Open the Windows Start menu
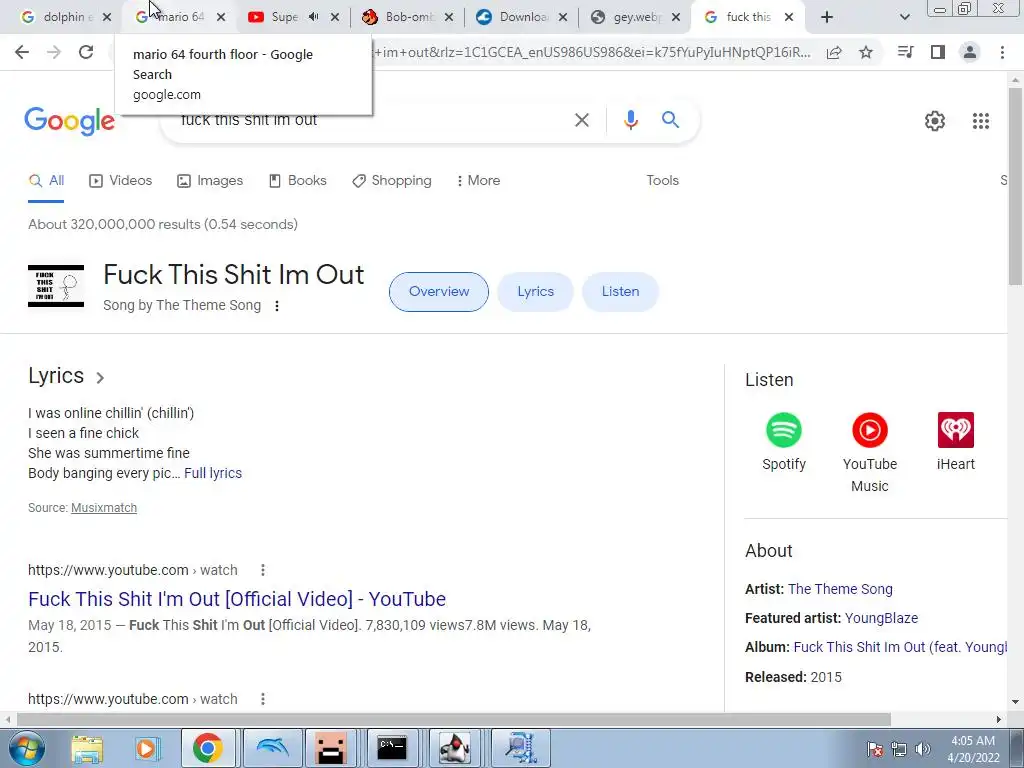 coord(25,748)
